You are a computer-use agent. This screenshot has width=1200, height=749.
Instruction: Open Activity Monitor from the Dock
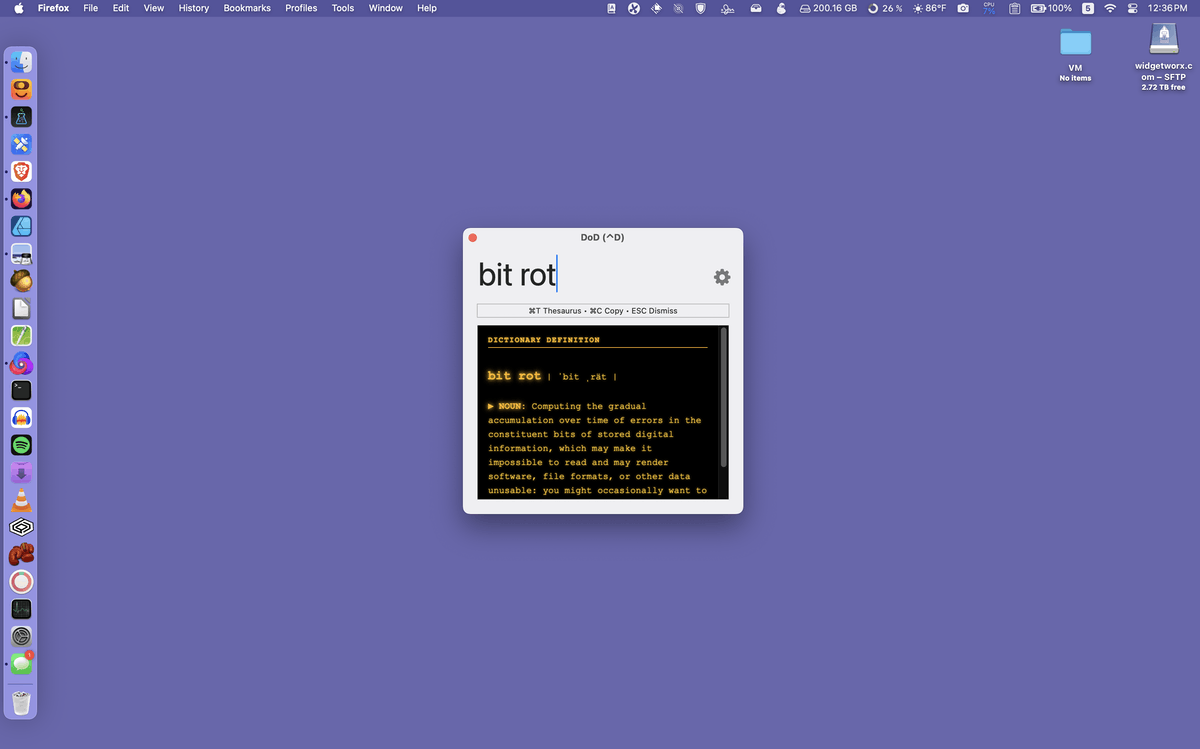[x=21, y=609]
